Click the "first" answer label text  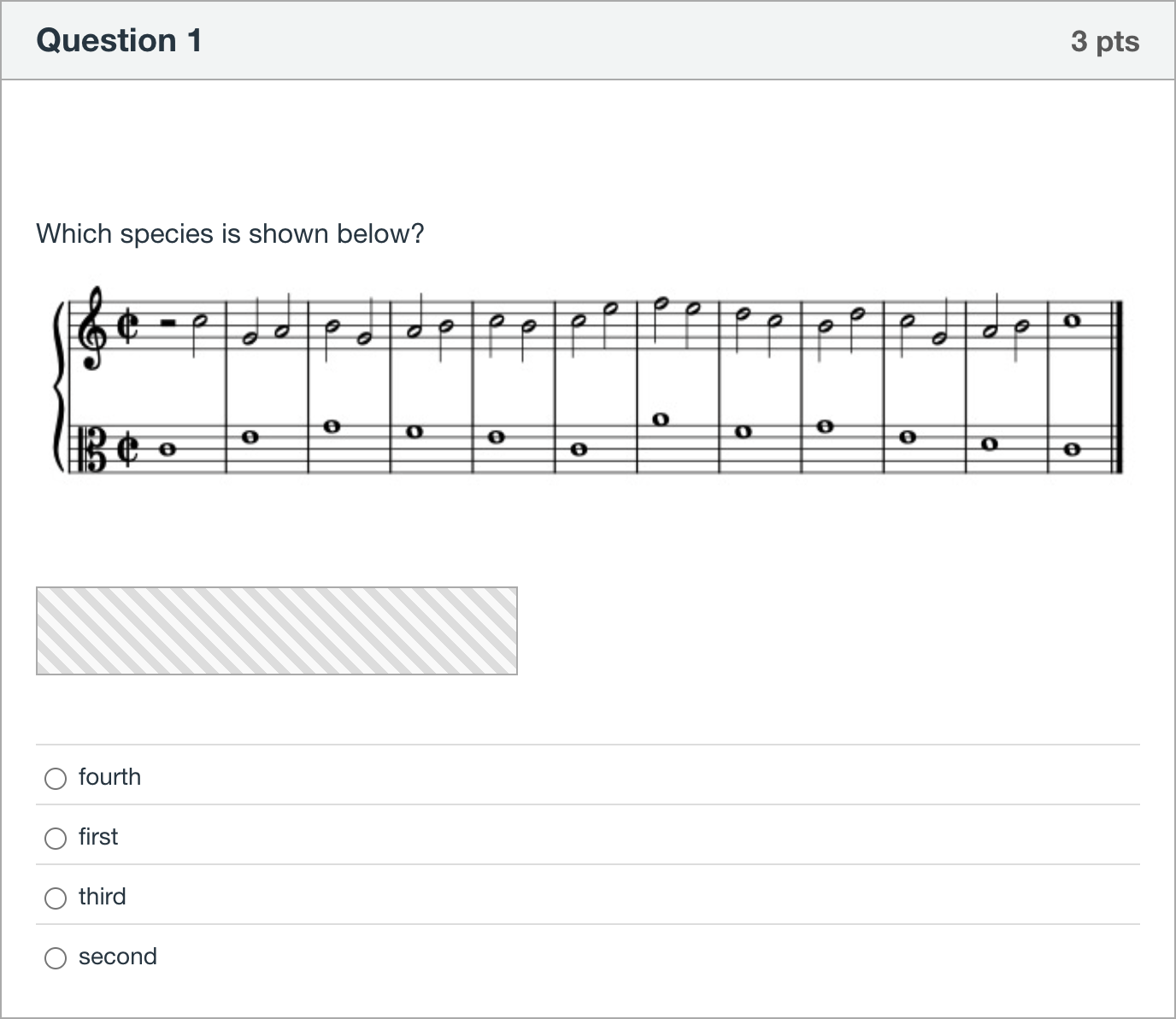tap(98, 837)
